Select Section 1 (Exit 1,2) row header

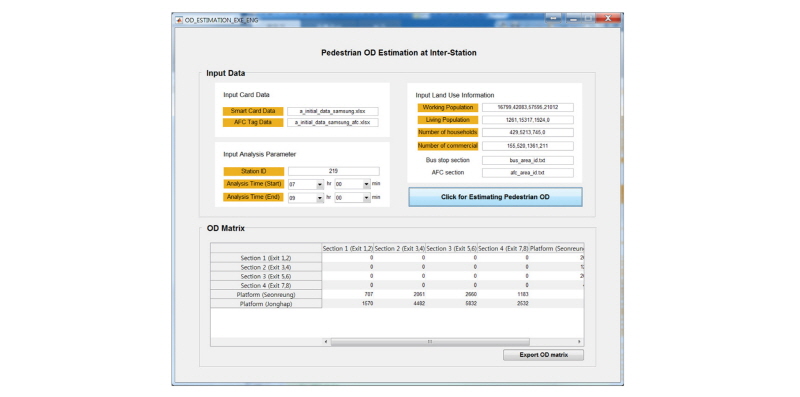pyautogui.click(x=266, y=258)
